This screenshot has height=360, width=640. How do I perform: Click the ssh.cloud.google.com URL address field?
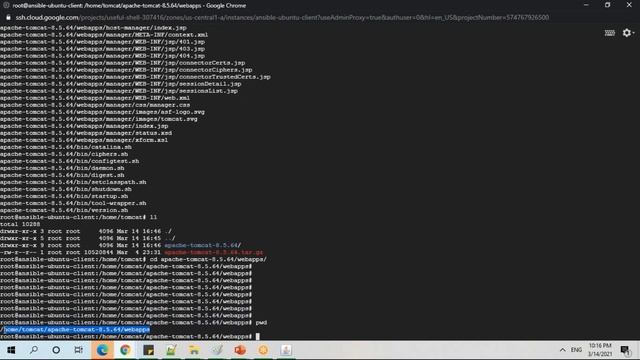click(x=282, y=18)
